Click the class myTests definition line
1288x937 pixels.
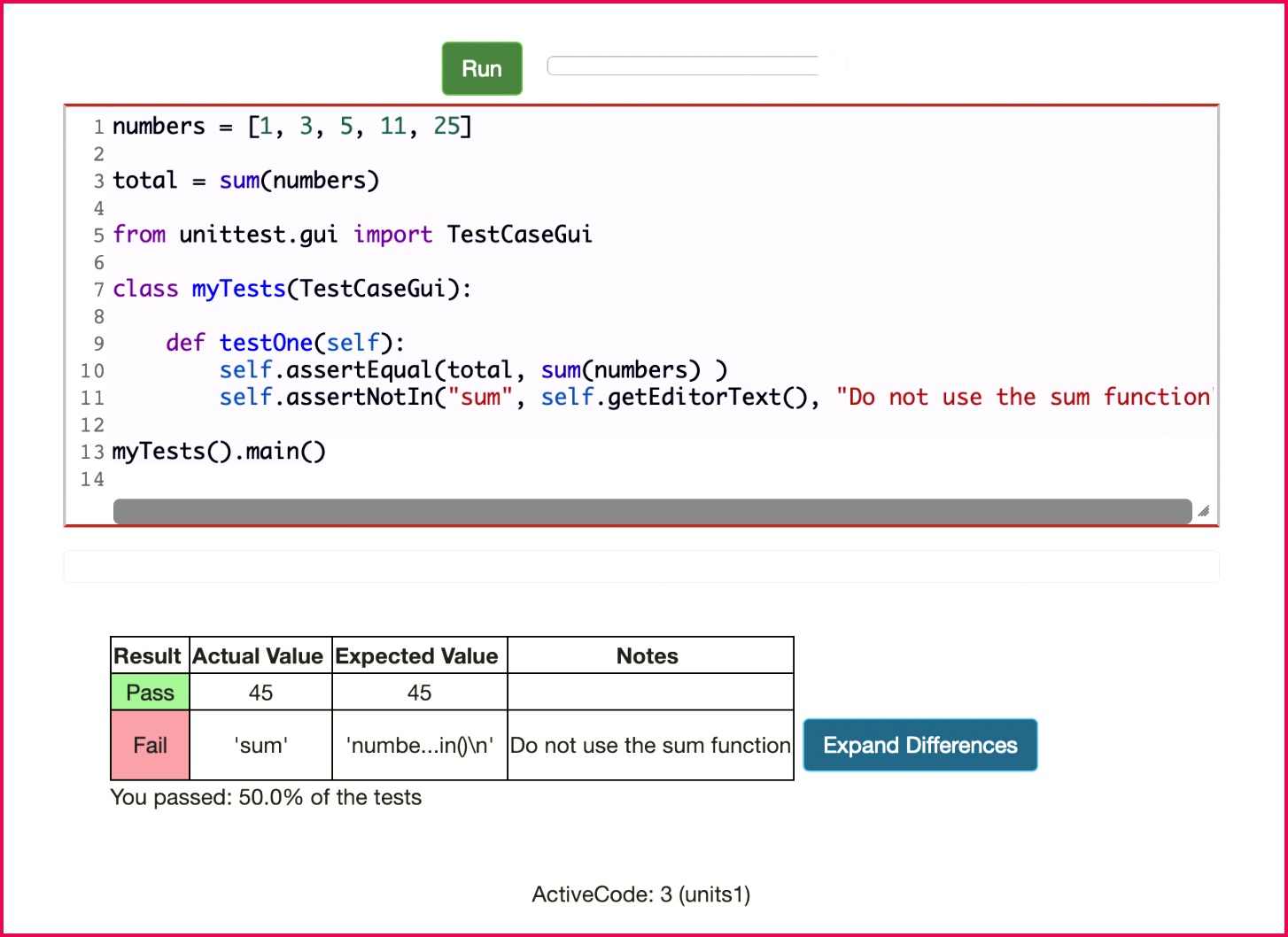coord(292,289)
